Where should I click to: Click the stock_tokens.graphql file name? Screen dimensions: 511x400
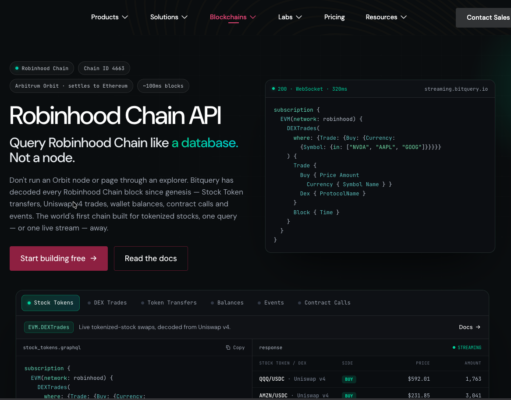click(x=52, y=347)
